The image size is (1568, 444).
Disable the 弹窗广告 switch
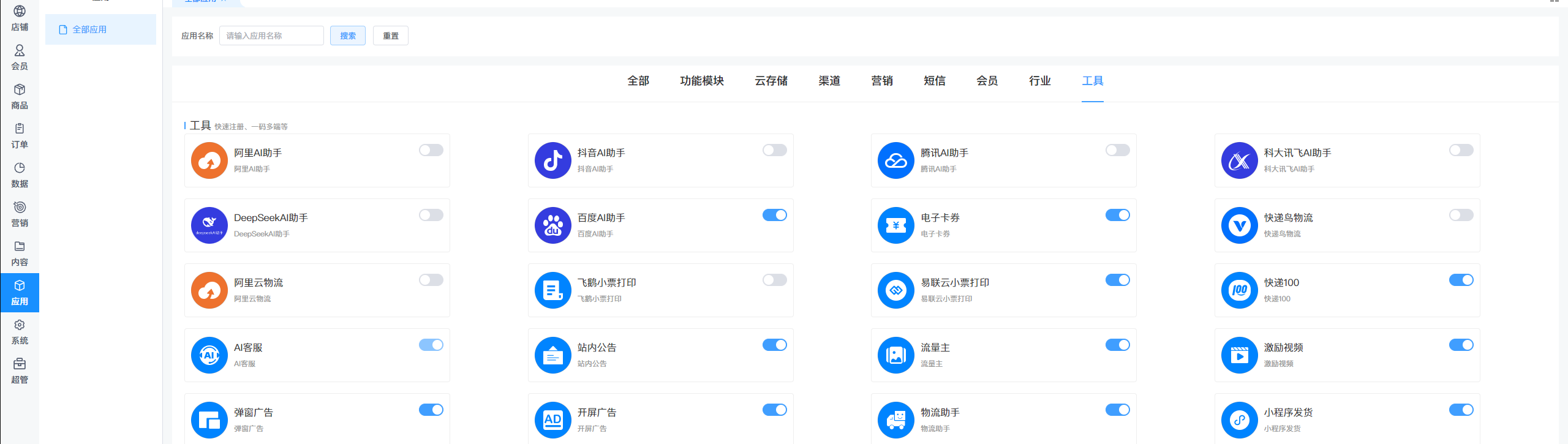431,410
